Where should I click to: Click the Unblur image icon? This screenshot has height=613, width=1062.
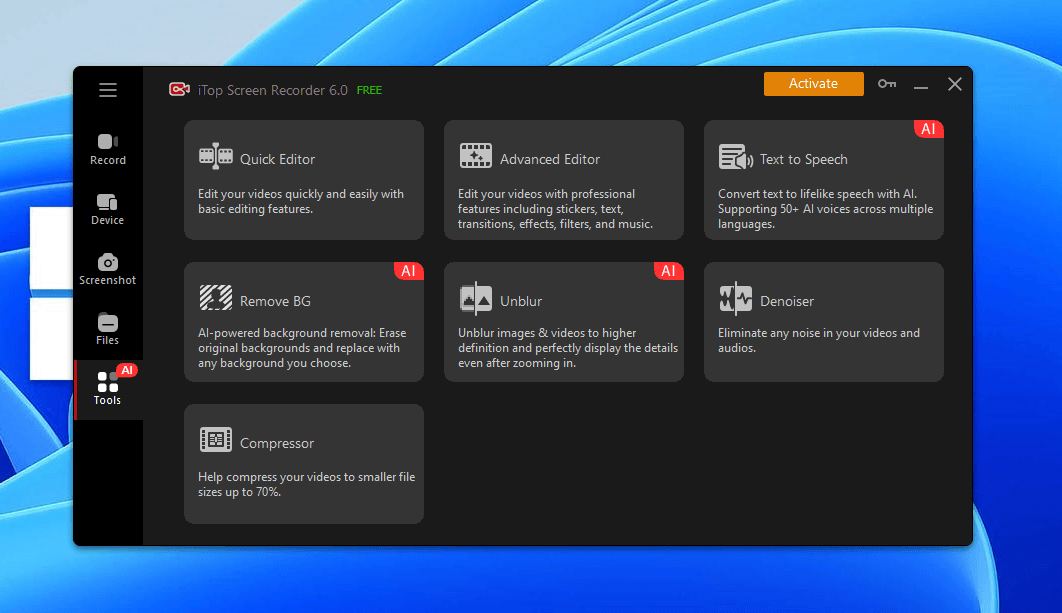tap(475, 298)
